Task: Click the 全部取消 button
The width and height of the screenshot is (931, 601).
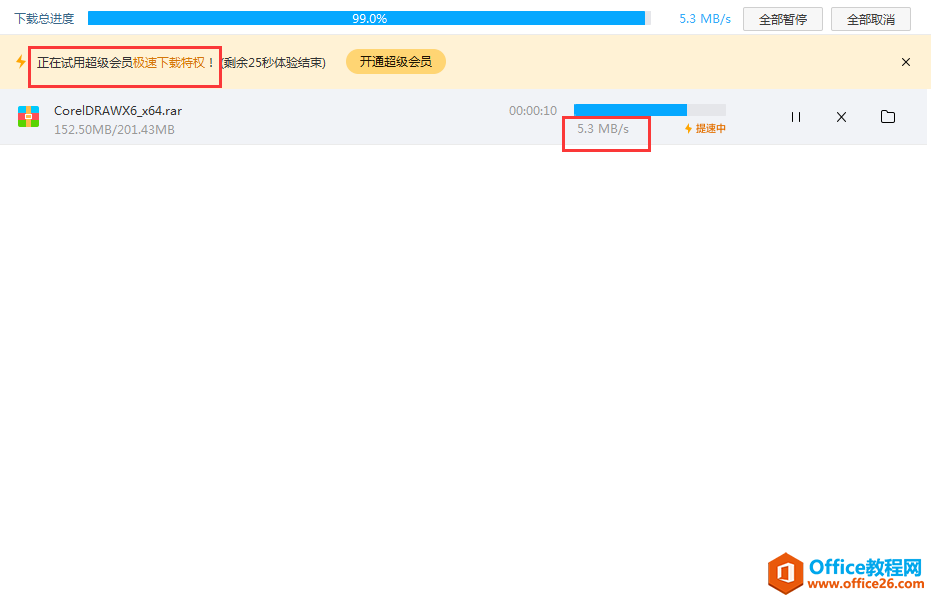Action: coord(870,19)
